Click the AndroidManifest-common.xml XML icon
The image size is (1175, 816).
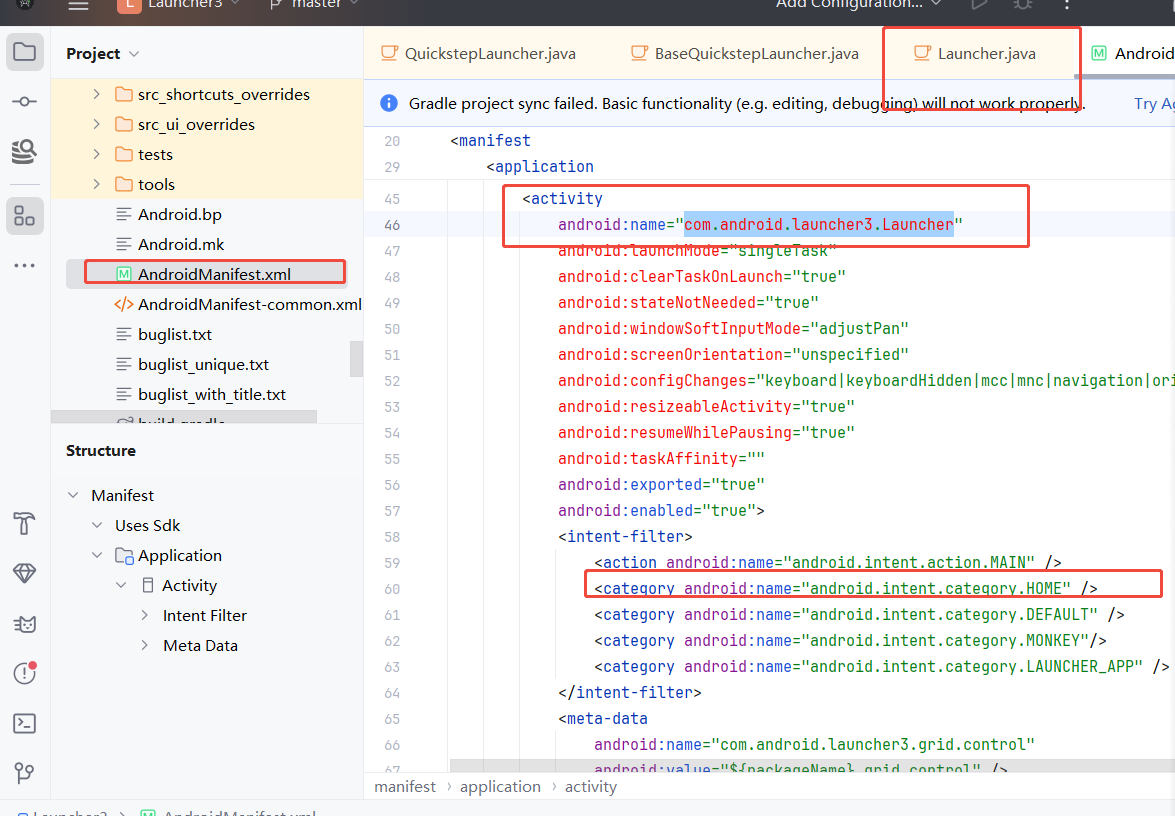coord(124,304)
